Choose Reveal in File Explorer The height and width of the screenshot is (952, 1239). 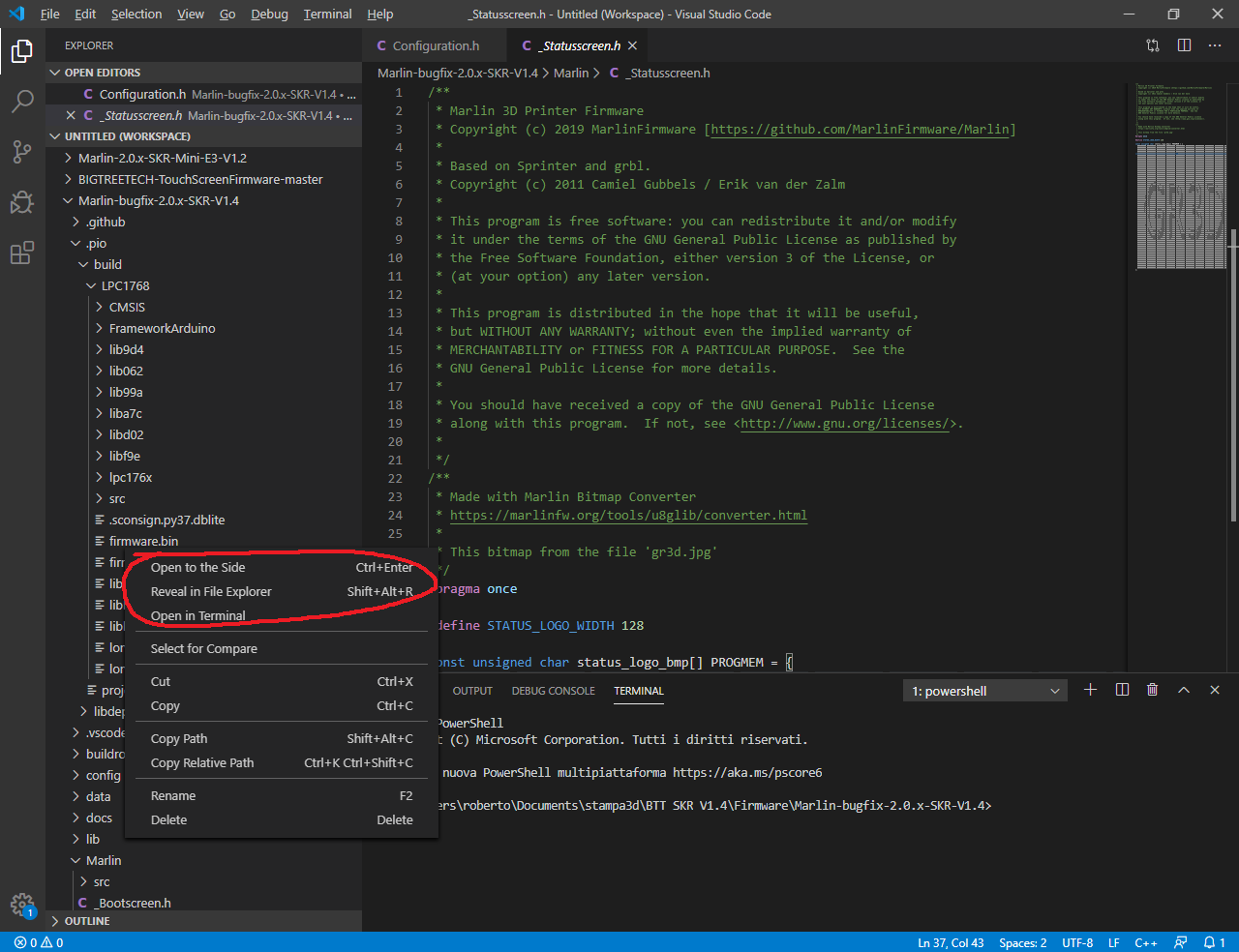coord(211,591)
